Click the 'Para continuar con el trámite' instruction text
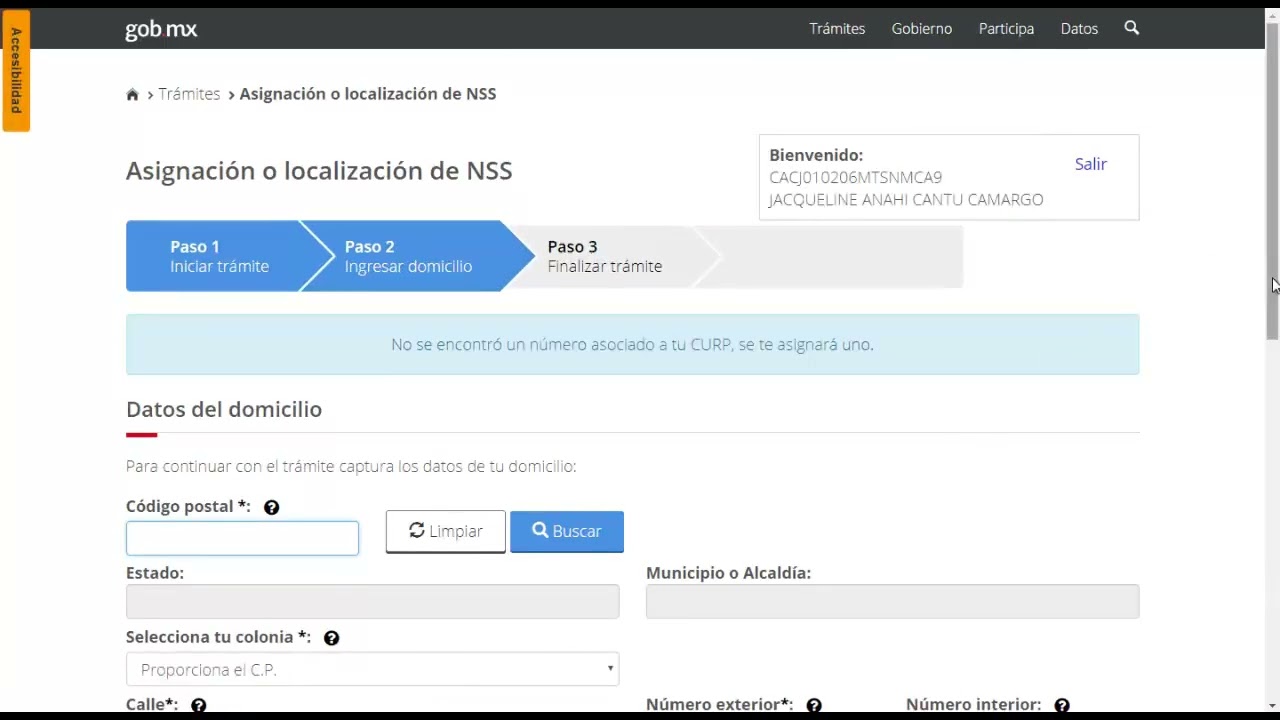The width and height of the screenshot is (1280, 720). click(351, 466)
